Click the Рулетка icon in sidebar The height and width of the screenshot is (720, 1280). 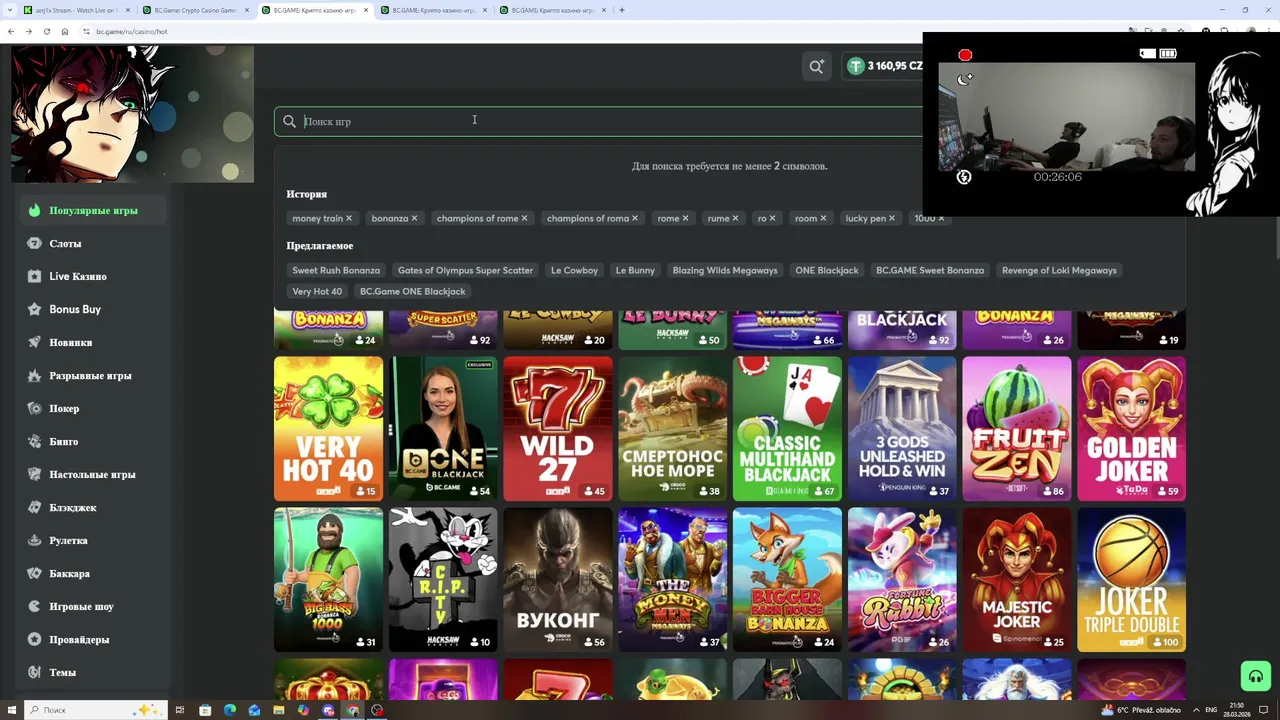pyautogui.click(x=35, y=540)
